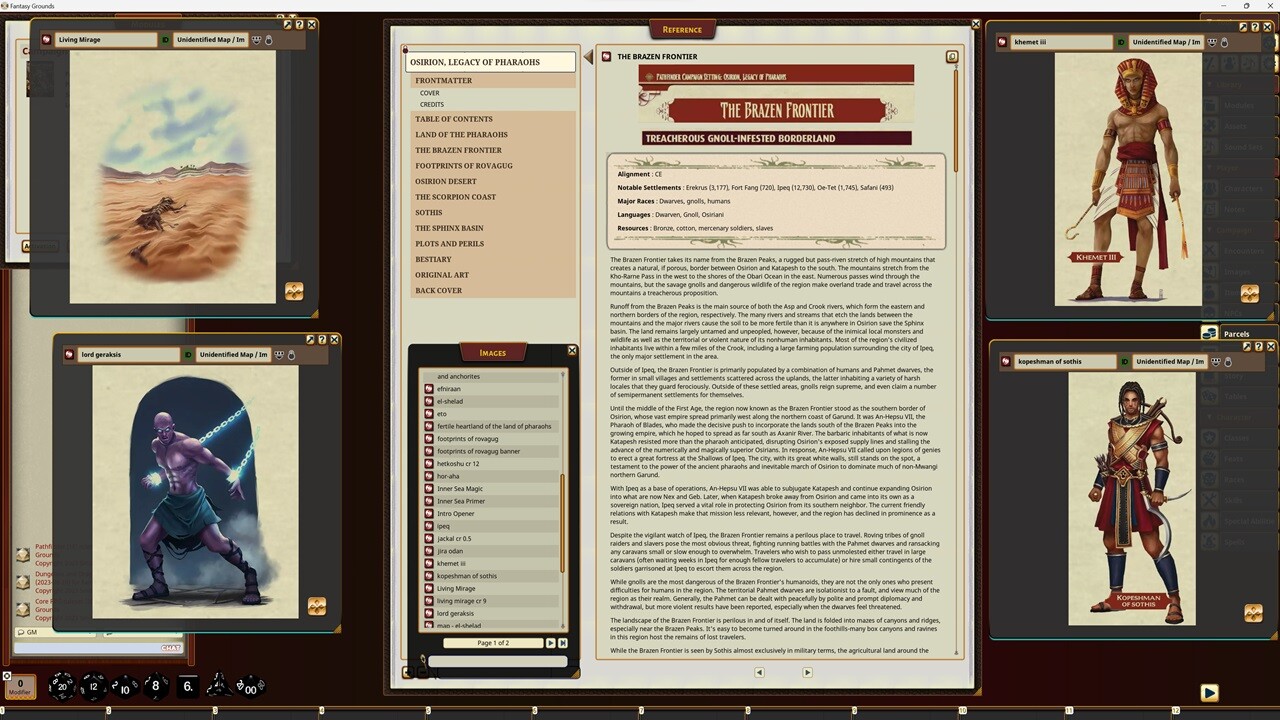Click the lock icon on the Brazen Frontier page

click(x=951, y=57)
